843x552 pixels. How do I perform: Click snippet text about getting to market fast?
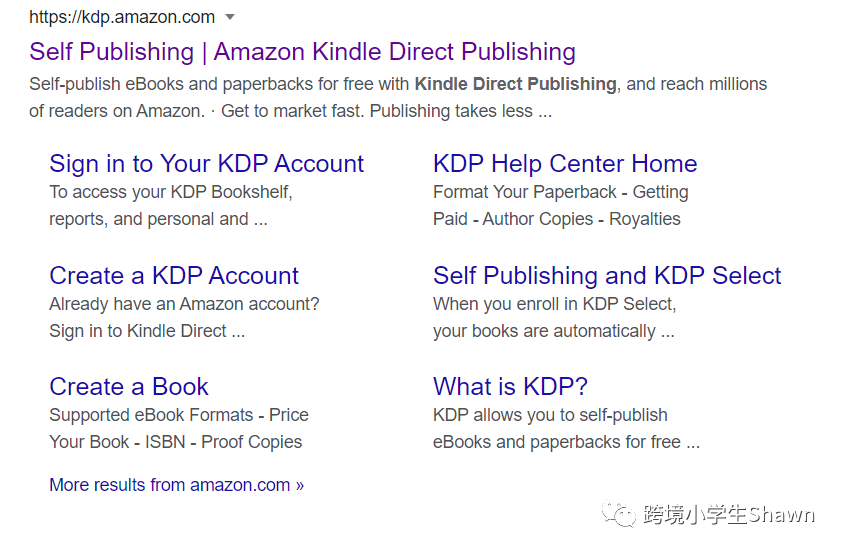387,111
